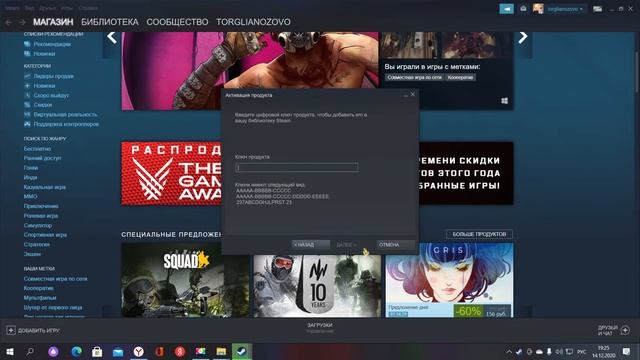Viewport: 640px width, 360px height.
Task: Click the Лидеры продаж icon in sidebar
Action: [x=27, y=76]
